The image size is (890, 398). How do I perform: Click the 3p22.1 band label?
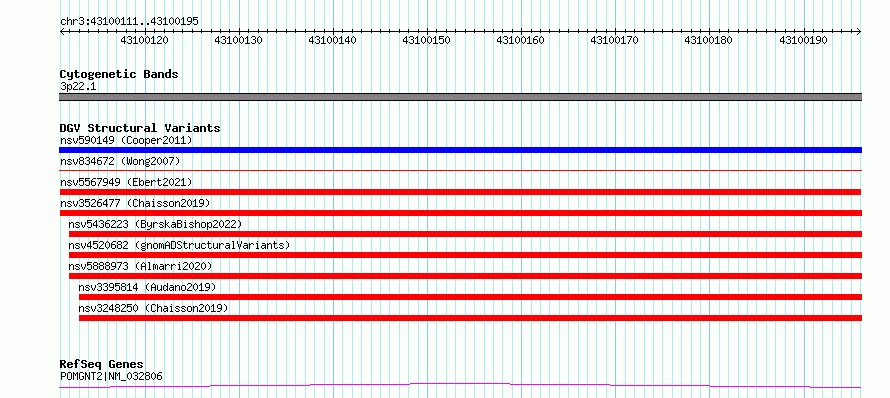pyautogui.click(x=78, y=86)
